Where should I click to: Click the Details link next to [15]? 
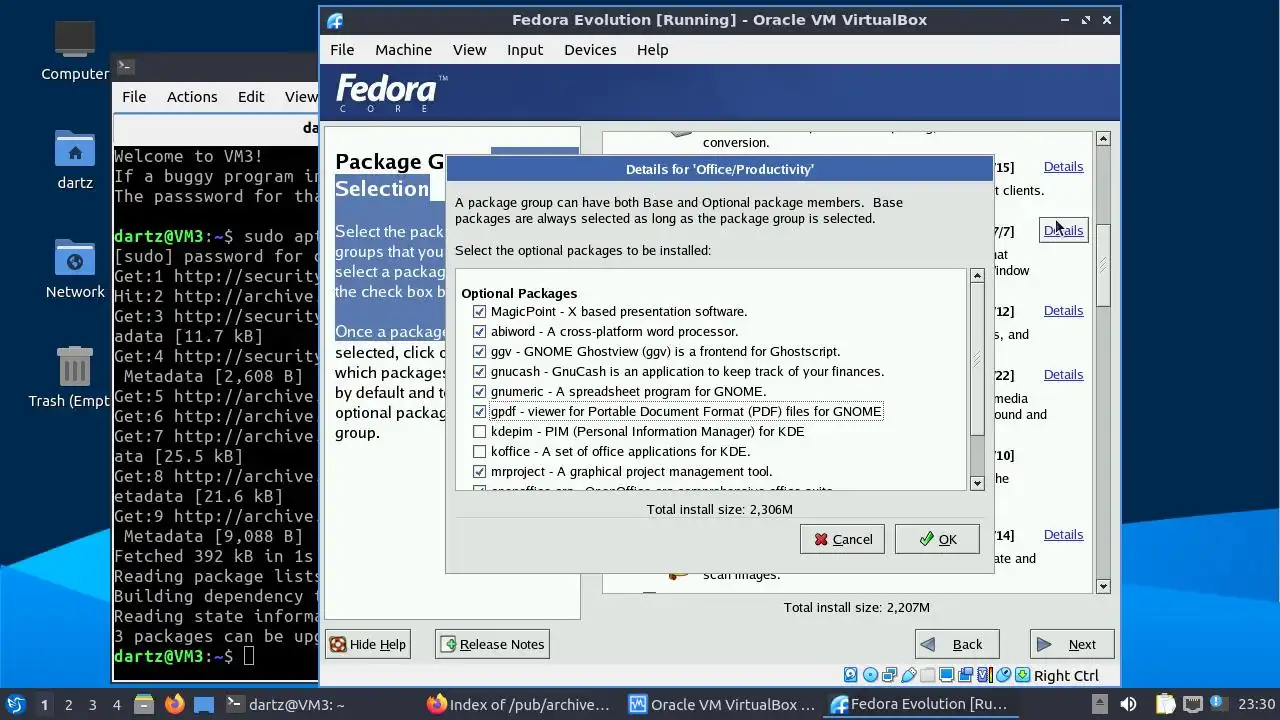(x=1063, y=166)
